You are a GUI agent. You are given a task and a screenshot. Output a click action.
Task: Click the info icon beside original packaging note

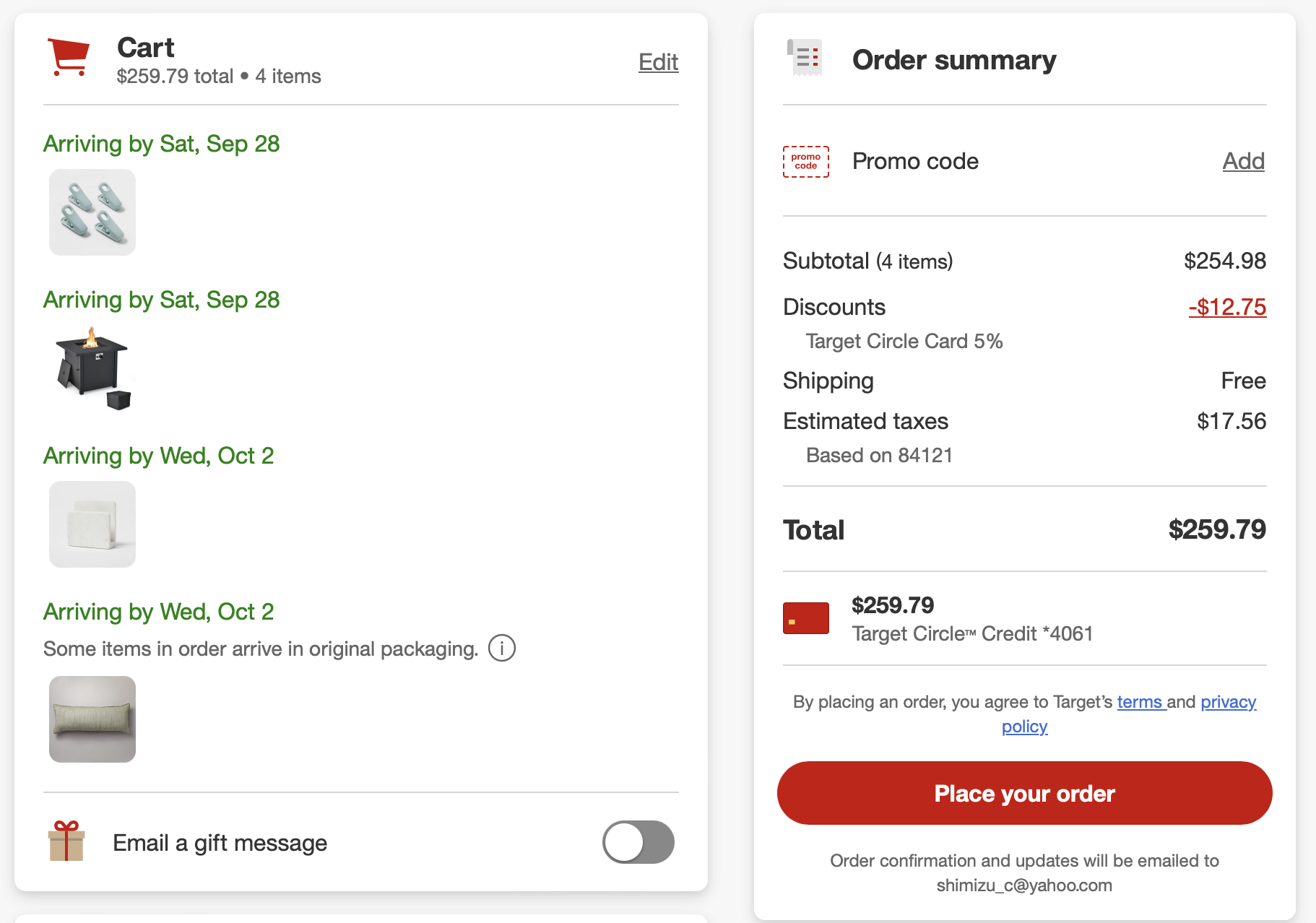point(502,648)
